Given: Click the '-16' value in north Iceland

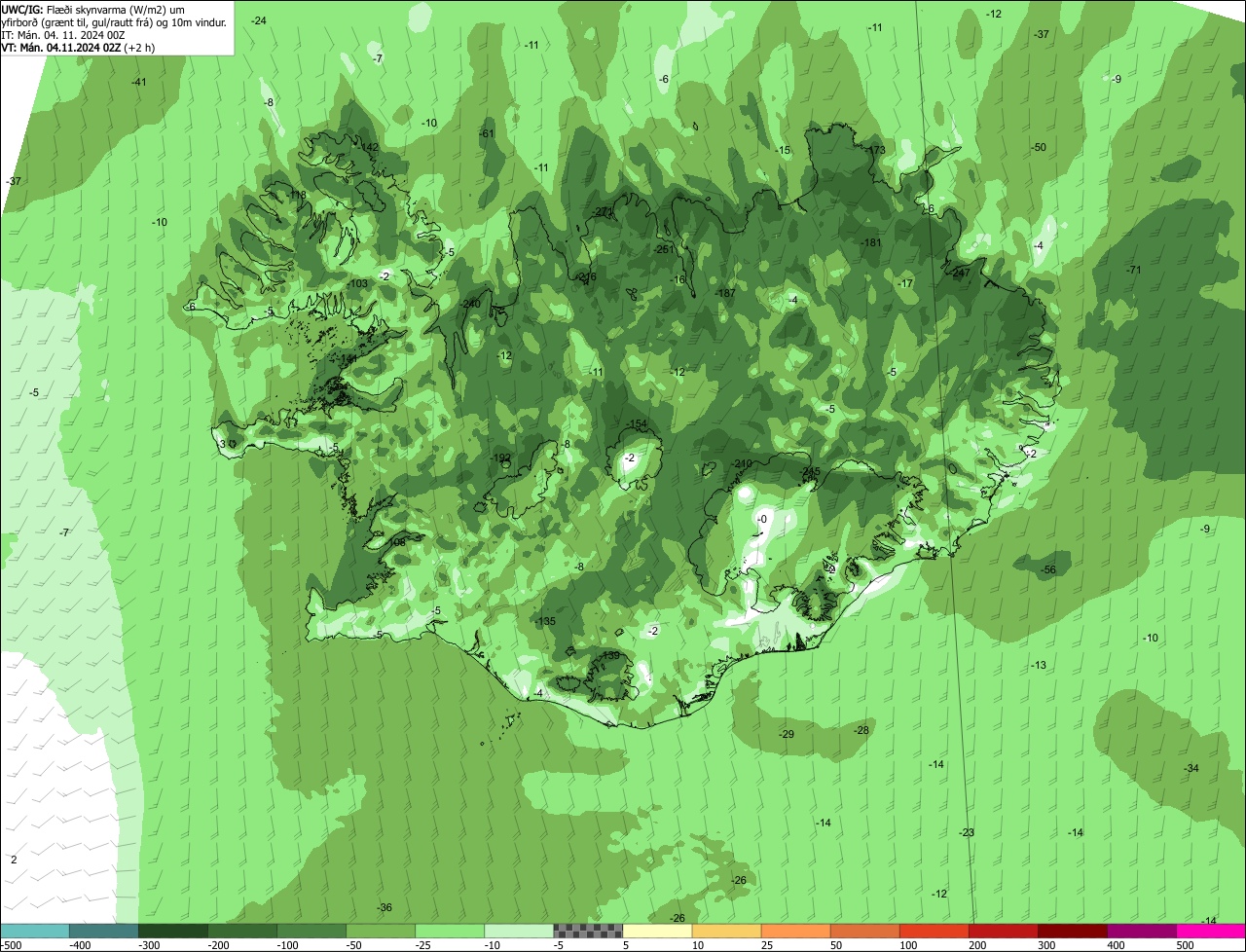Looking at the screenshot, I should (678, 280).
